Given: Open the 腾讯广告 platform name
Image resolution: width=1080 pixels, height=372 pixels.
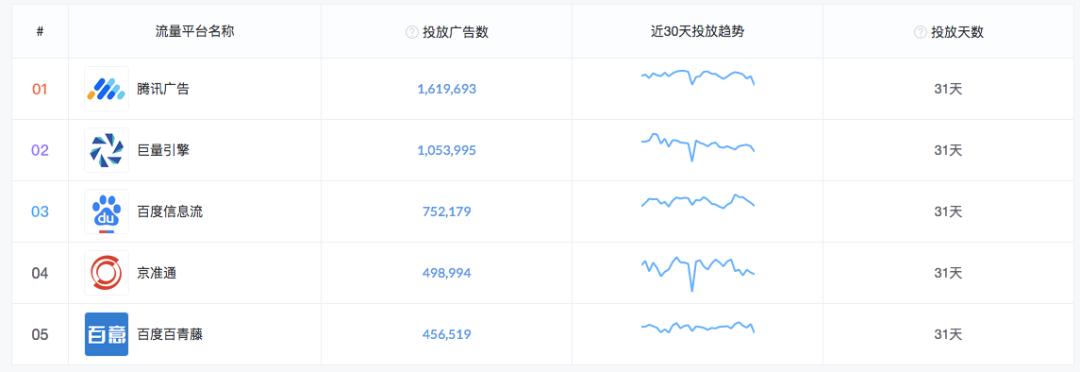Looking at the screenshot, I should coord(163,89).
